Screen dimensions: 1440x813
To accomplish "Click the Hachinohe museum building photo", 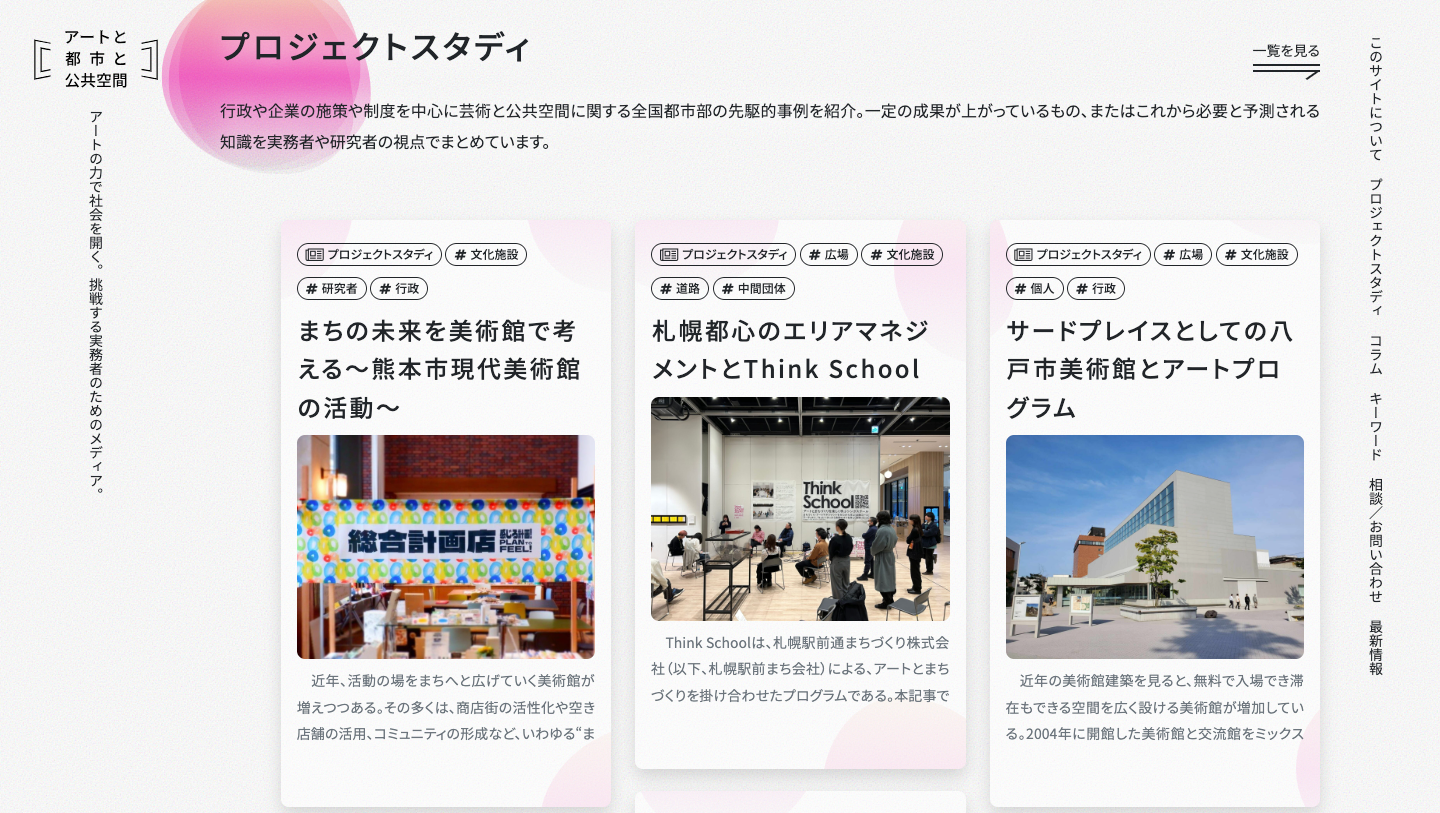I will click(1155, 547).
